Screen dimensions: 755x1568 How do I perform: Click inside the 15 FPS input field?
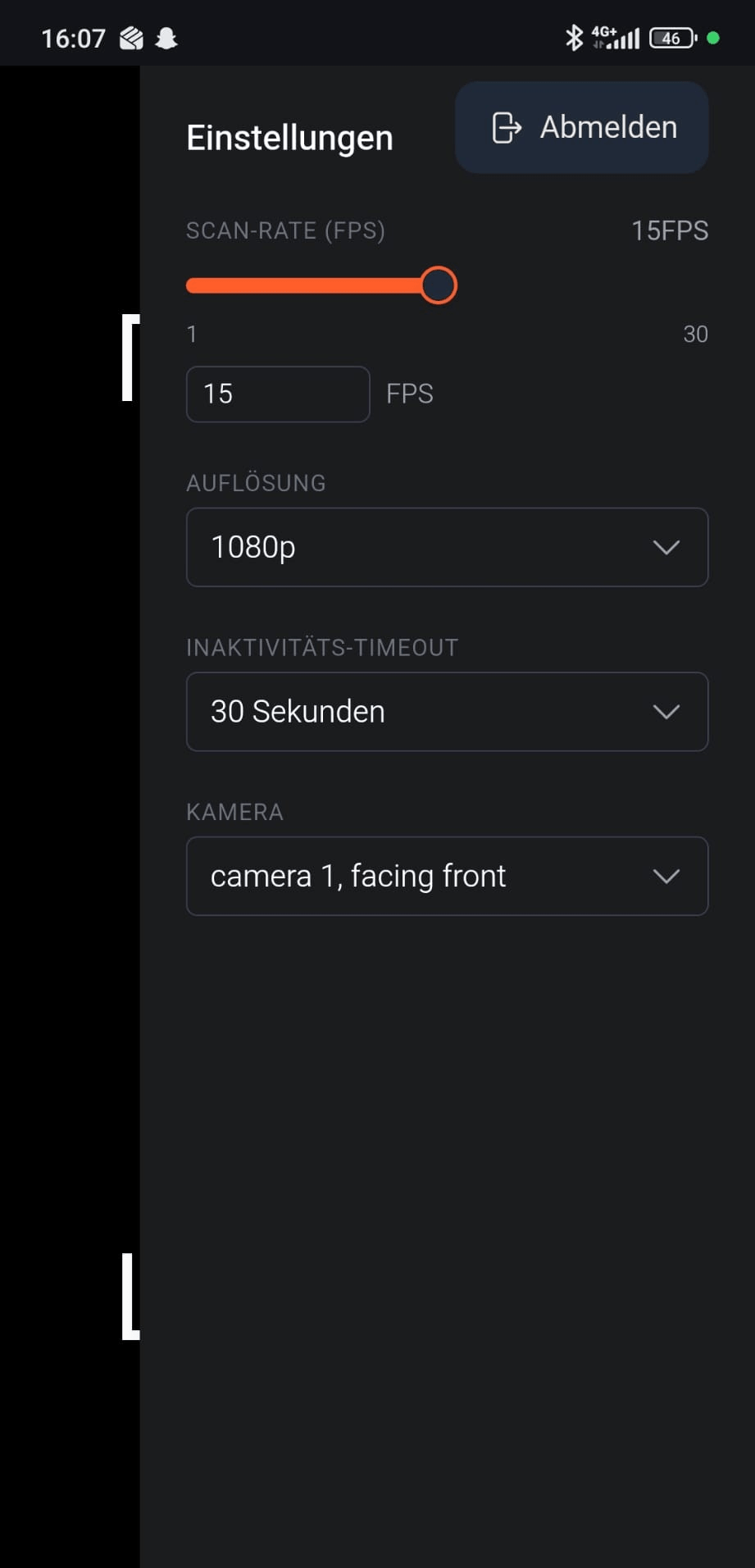click(277, 394)
